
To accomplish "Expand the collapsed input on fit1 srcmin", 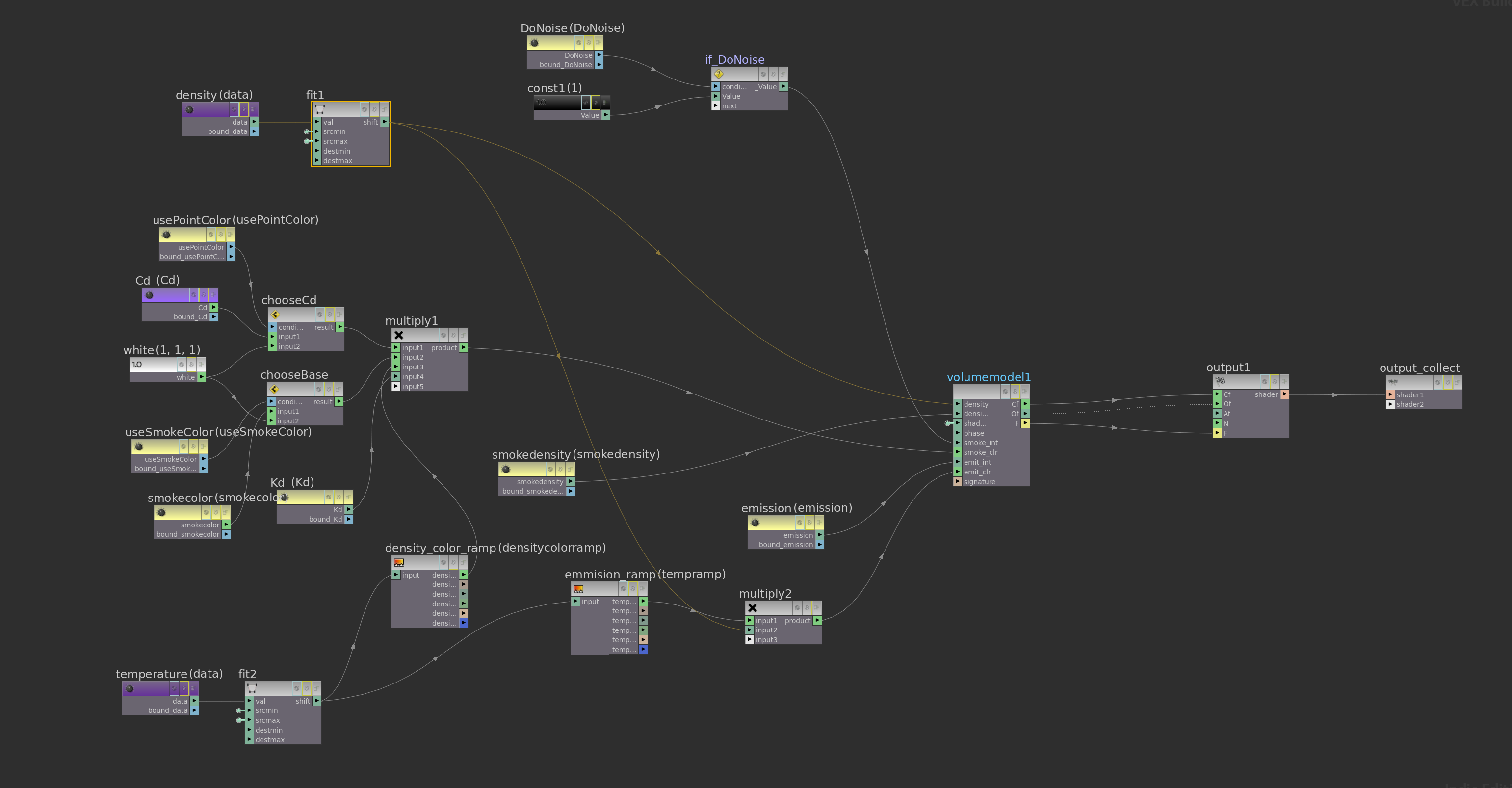I will coord(307,131).
